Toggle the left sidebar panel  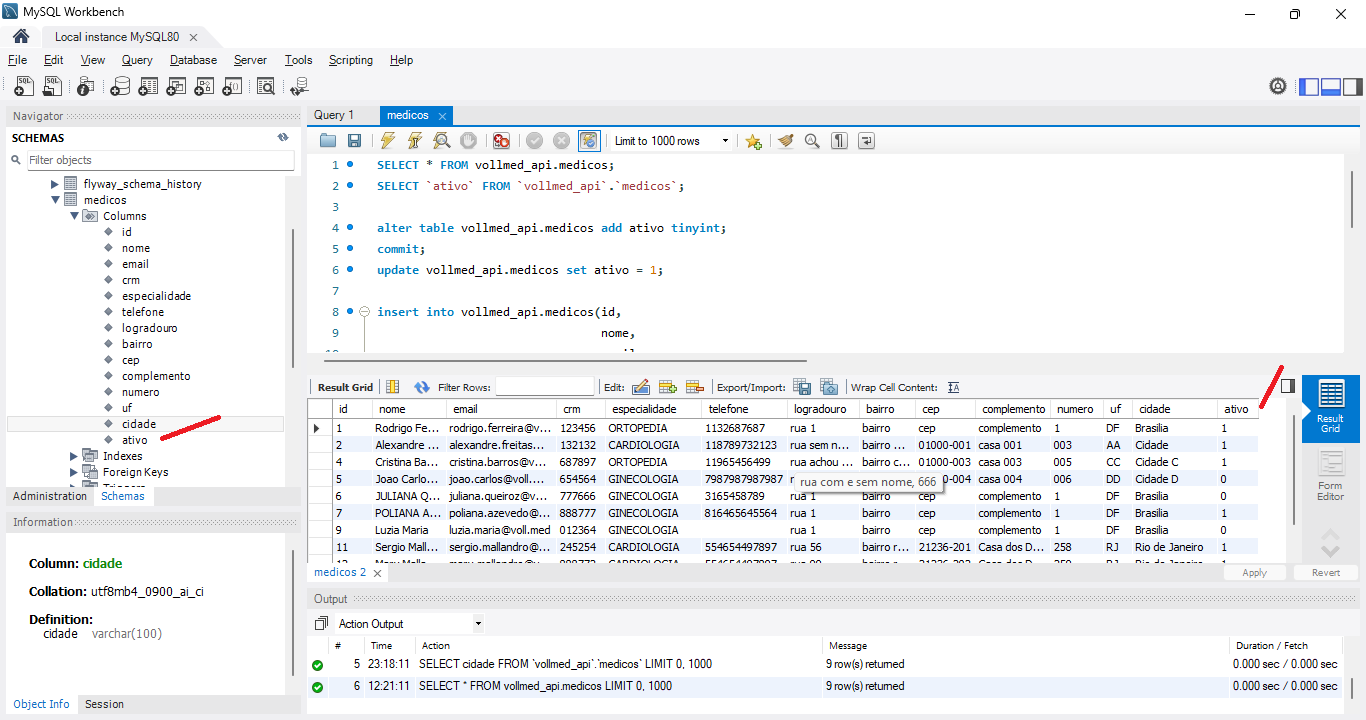pyautogui.click(x=1309, y=87)
